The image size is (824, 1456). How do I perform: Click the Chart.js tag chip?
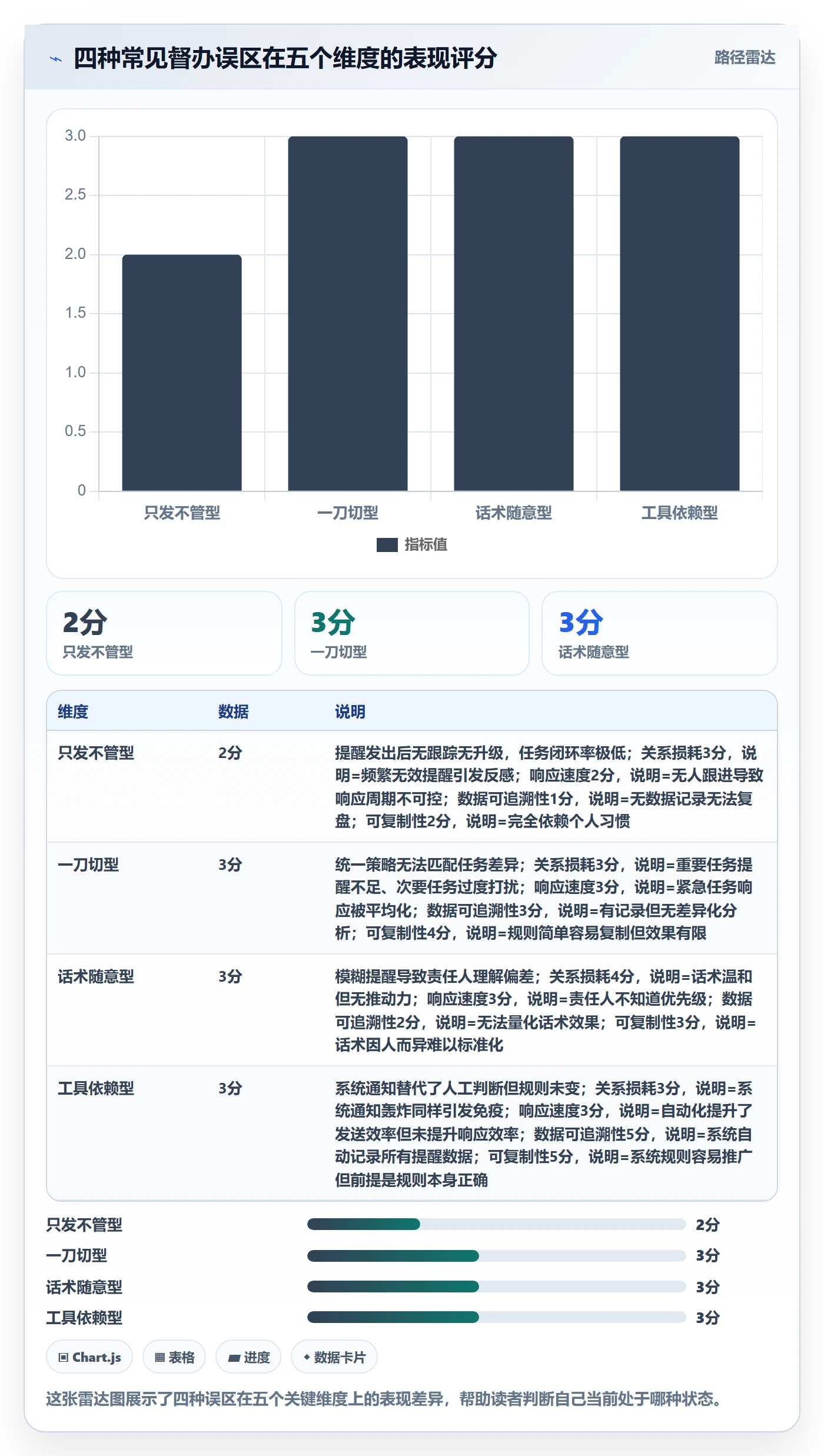coord(89,1357)
